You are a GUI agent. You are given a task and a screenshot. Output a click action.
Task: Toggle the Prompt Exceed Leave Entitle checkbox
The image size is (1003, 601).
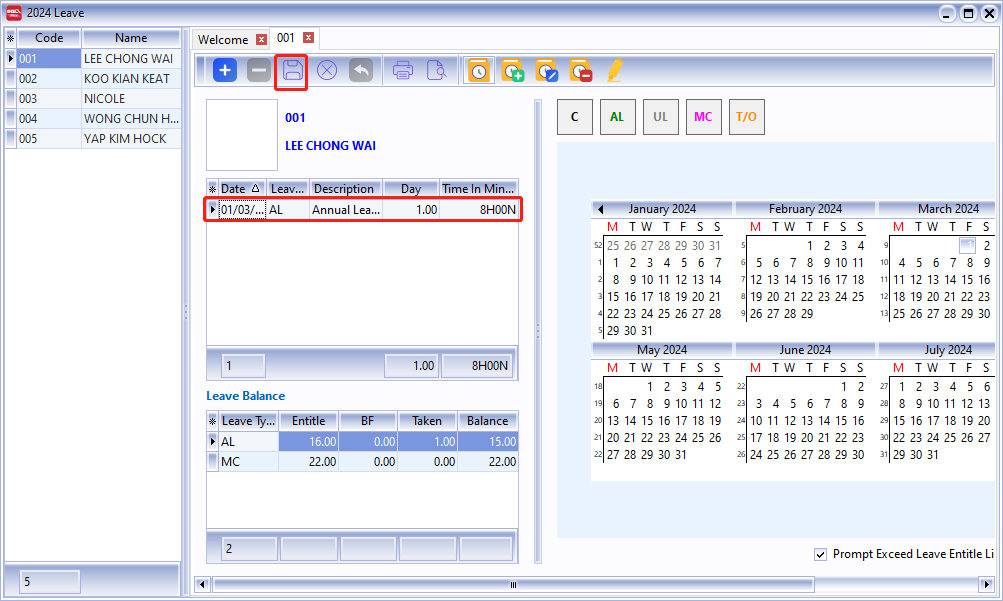pyautogui.click(x=821, y=554)
